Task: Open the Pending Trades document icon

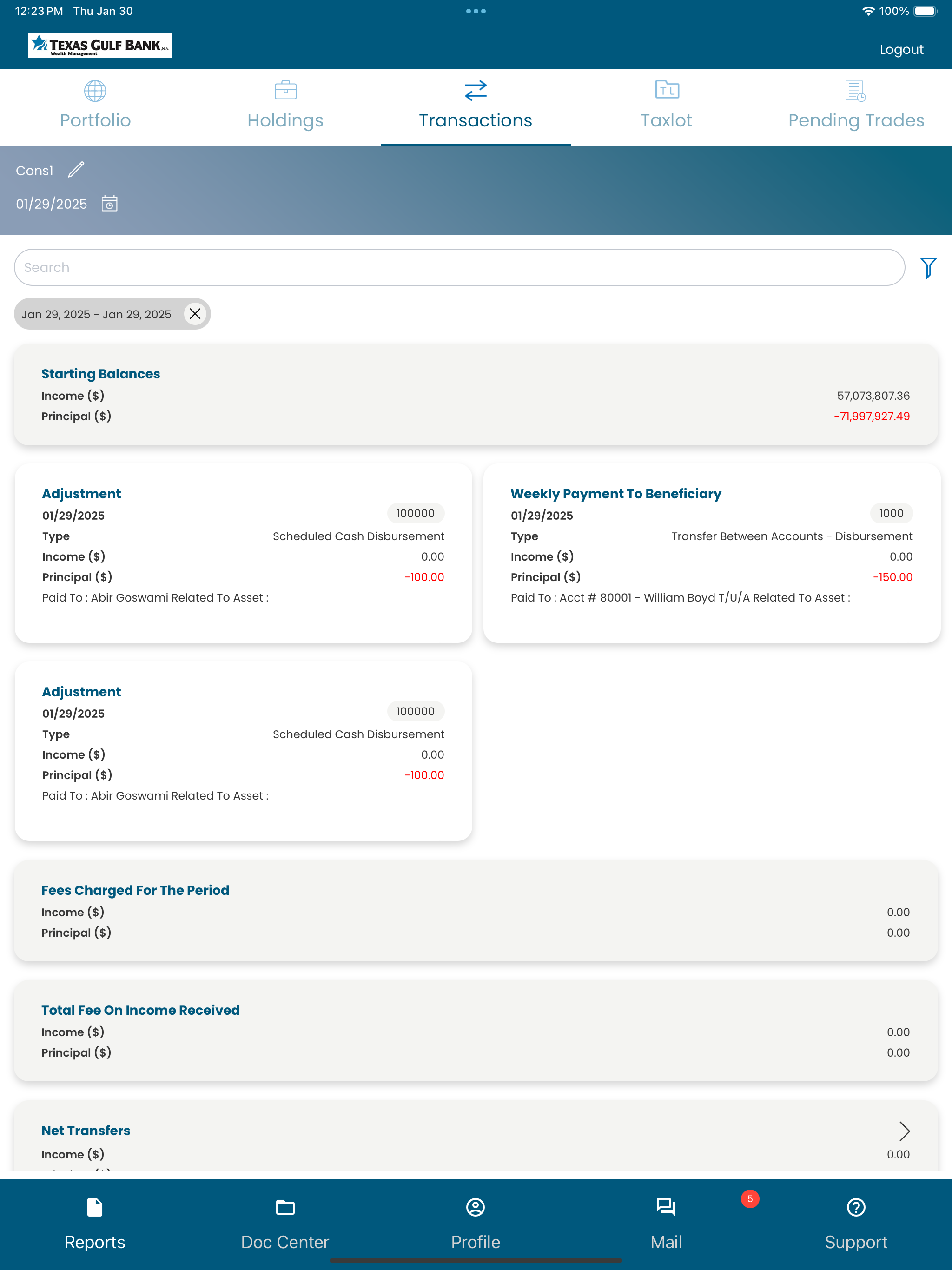Action: point(855,91)
